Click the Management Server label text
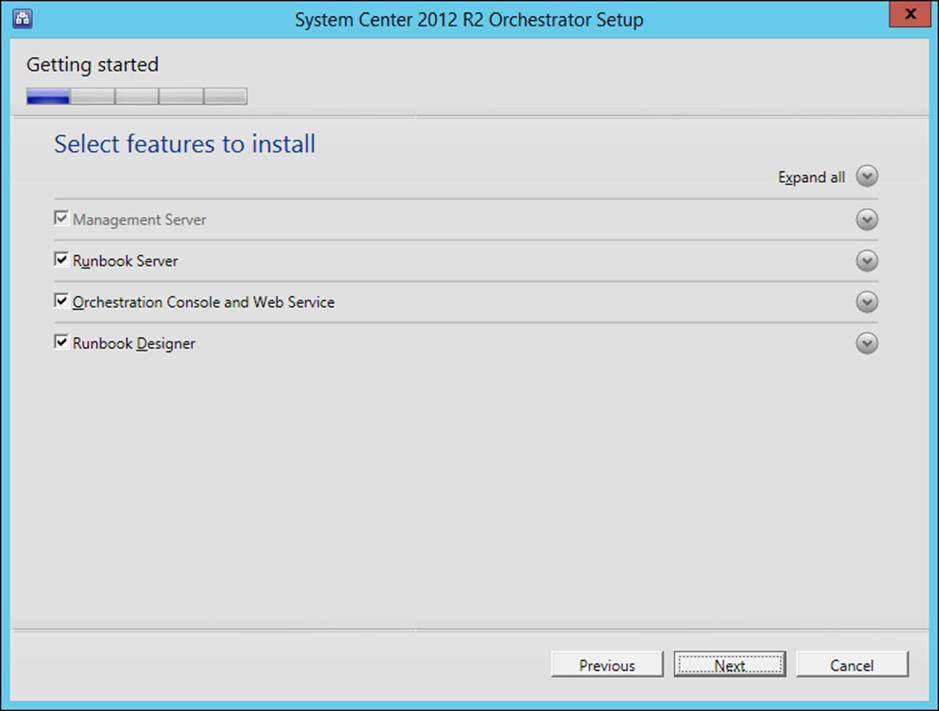This screenshot has height=711, width=939. click(x=140, y=220)
